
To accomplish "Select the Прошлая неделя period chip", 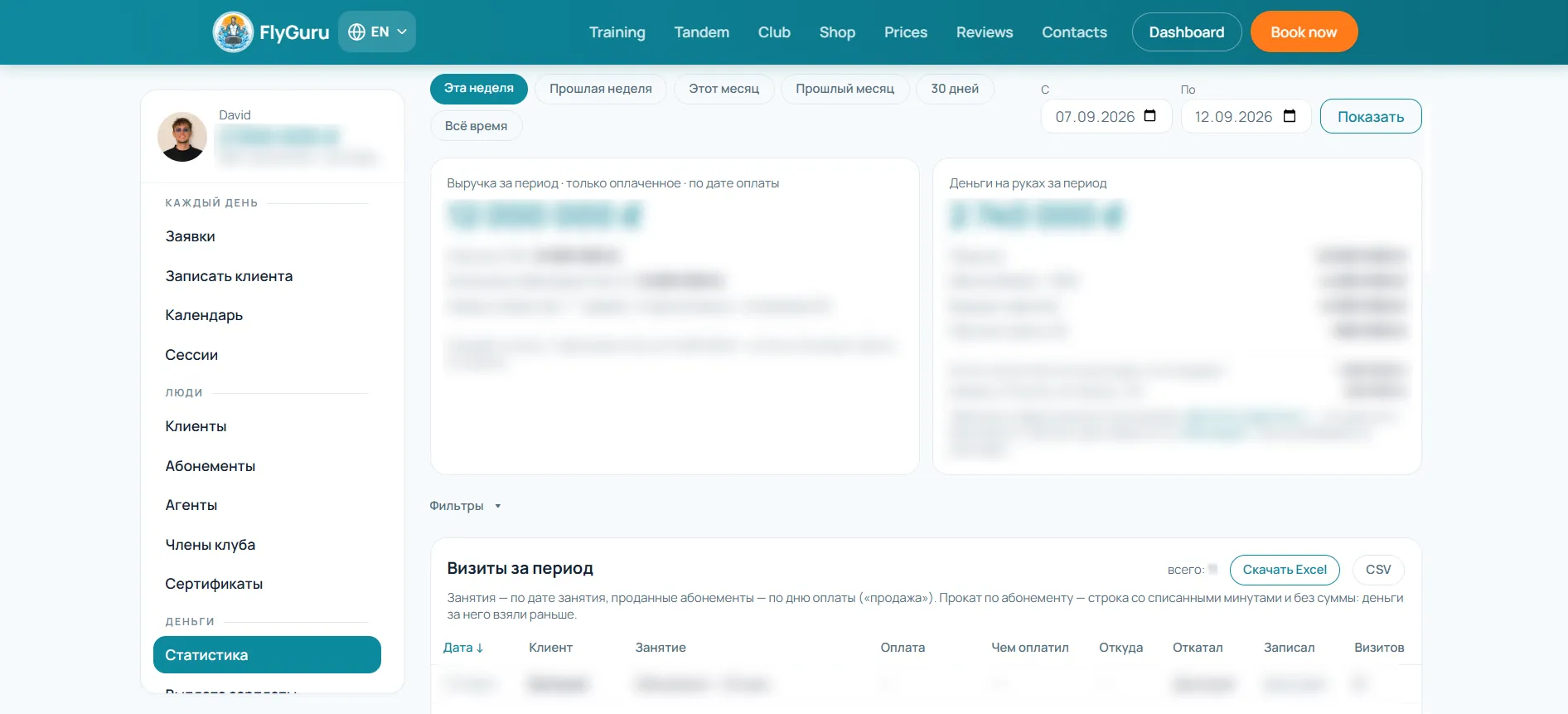I will 601,89.
